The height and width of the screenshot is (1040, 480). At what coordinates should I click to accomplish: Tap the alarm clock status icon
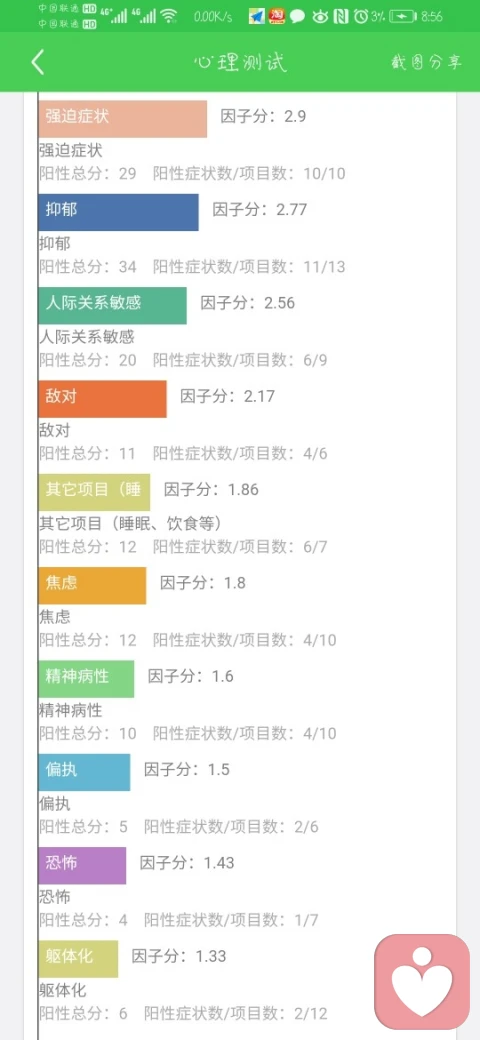tap(361, 17)
